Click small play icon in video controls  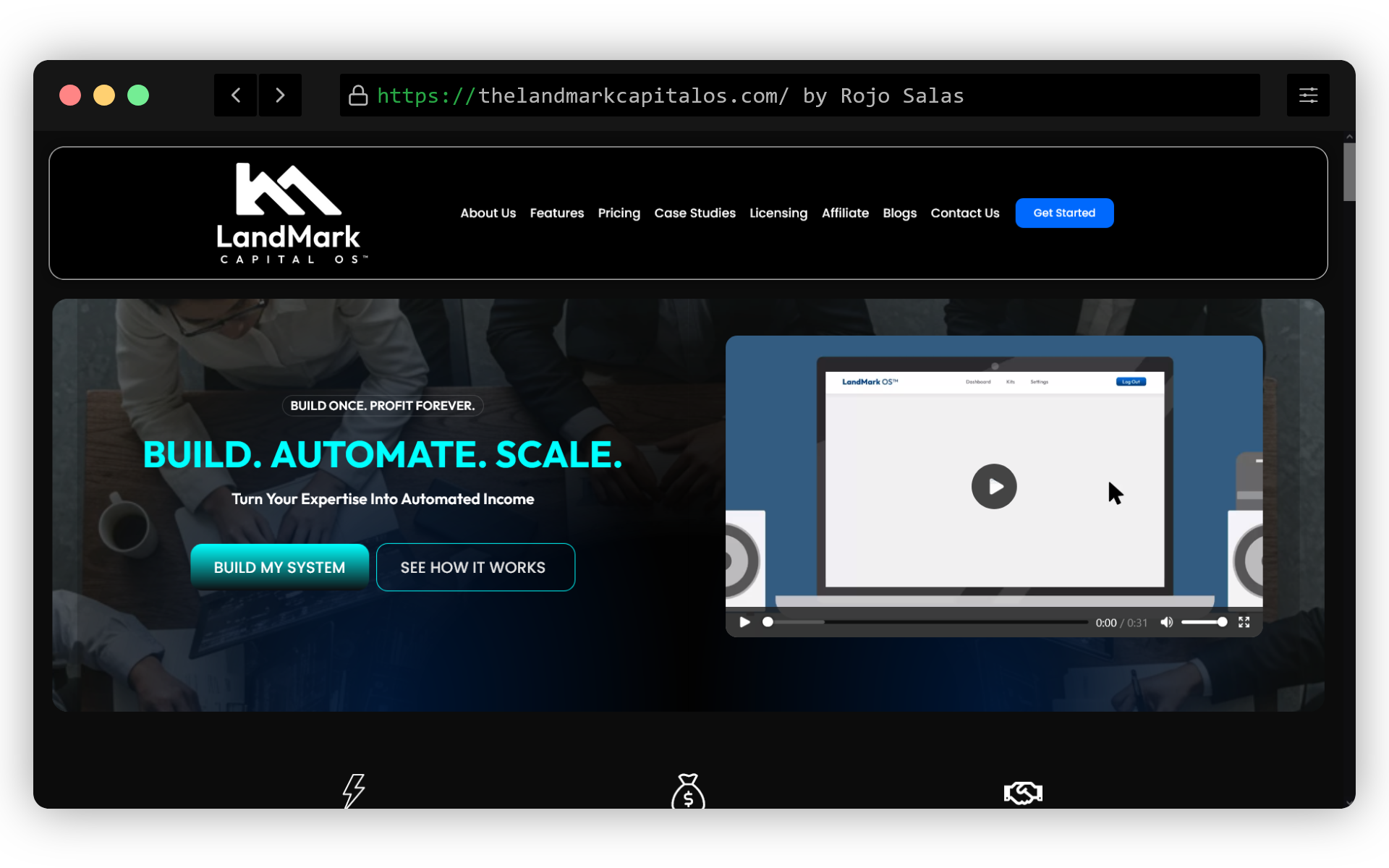(744, 622)
